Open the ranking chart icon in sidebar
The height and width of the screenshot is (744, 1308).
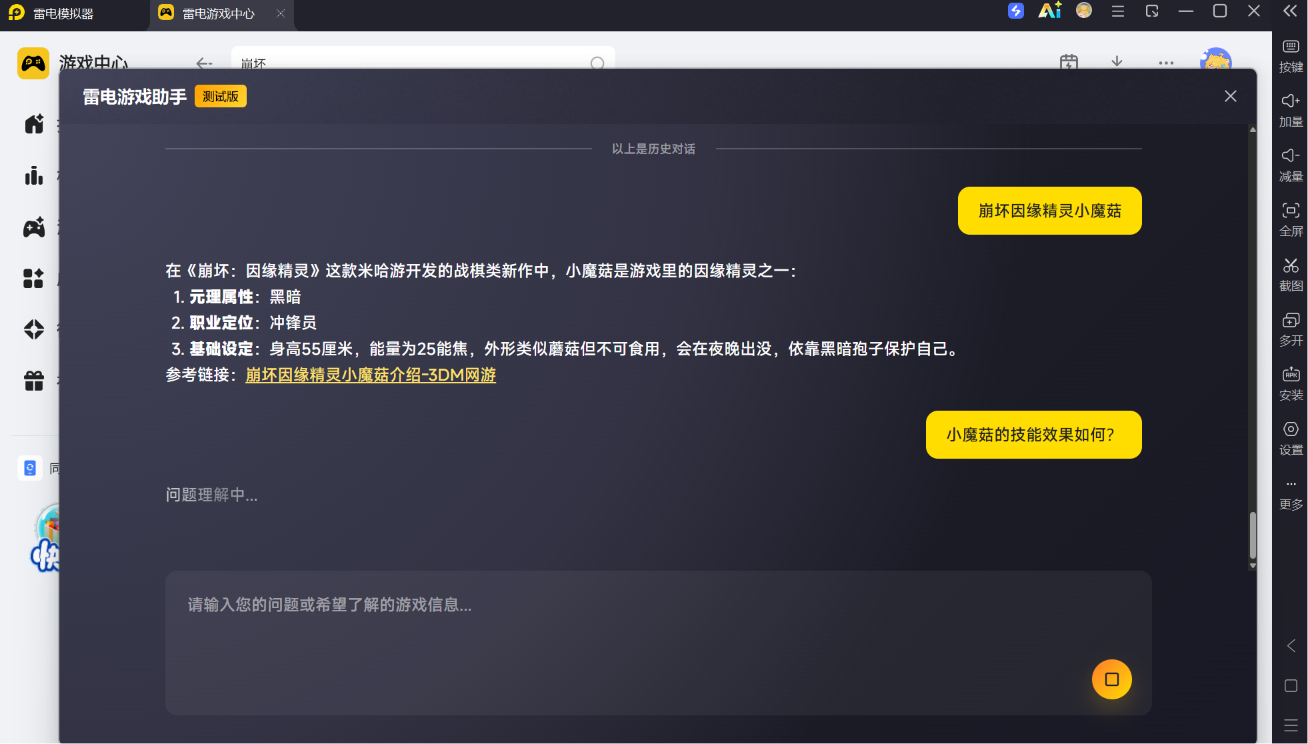click(x=34, y=176)
